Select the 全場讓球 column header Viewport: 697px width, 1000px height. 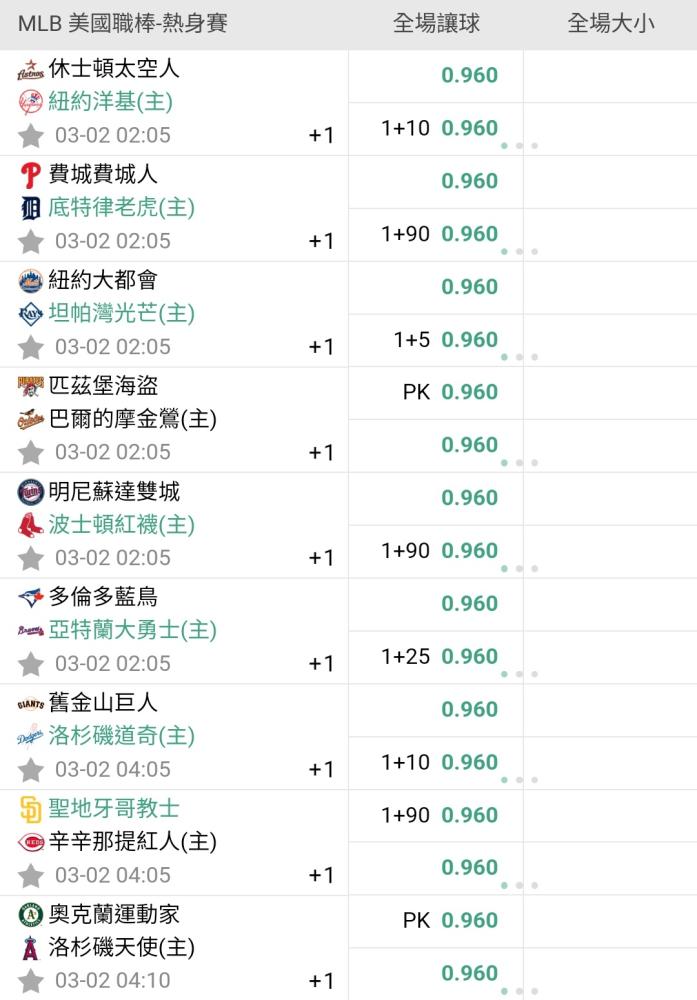click(436, 24)
